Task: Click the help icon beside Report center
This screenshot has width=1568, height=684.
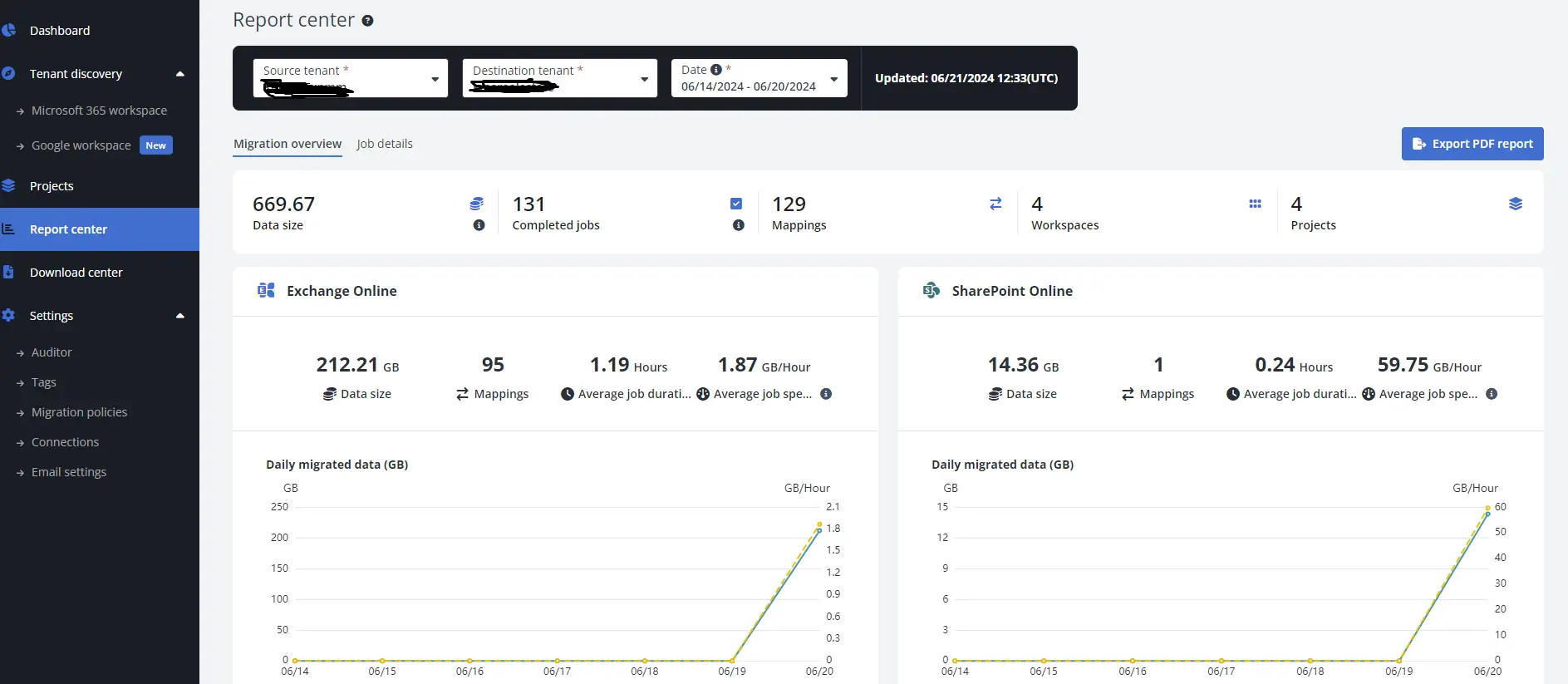Action: pos(367,21)
